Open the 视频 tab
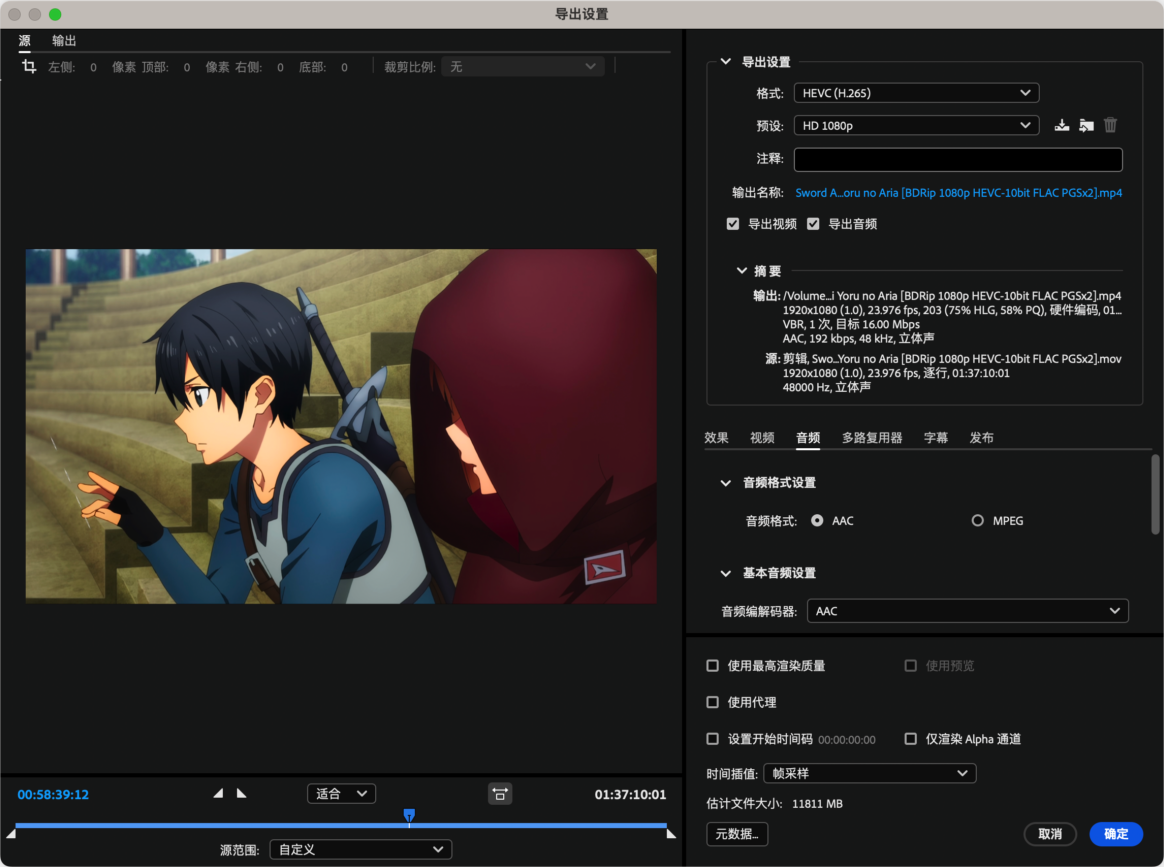 coord(762,438)
